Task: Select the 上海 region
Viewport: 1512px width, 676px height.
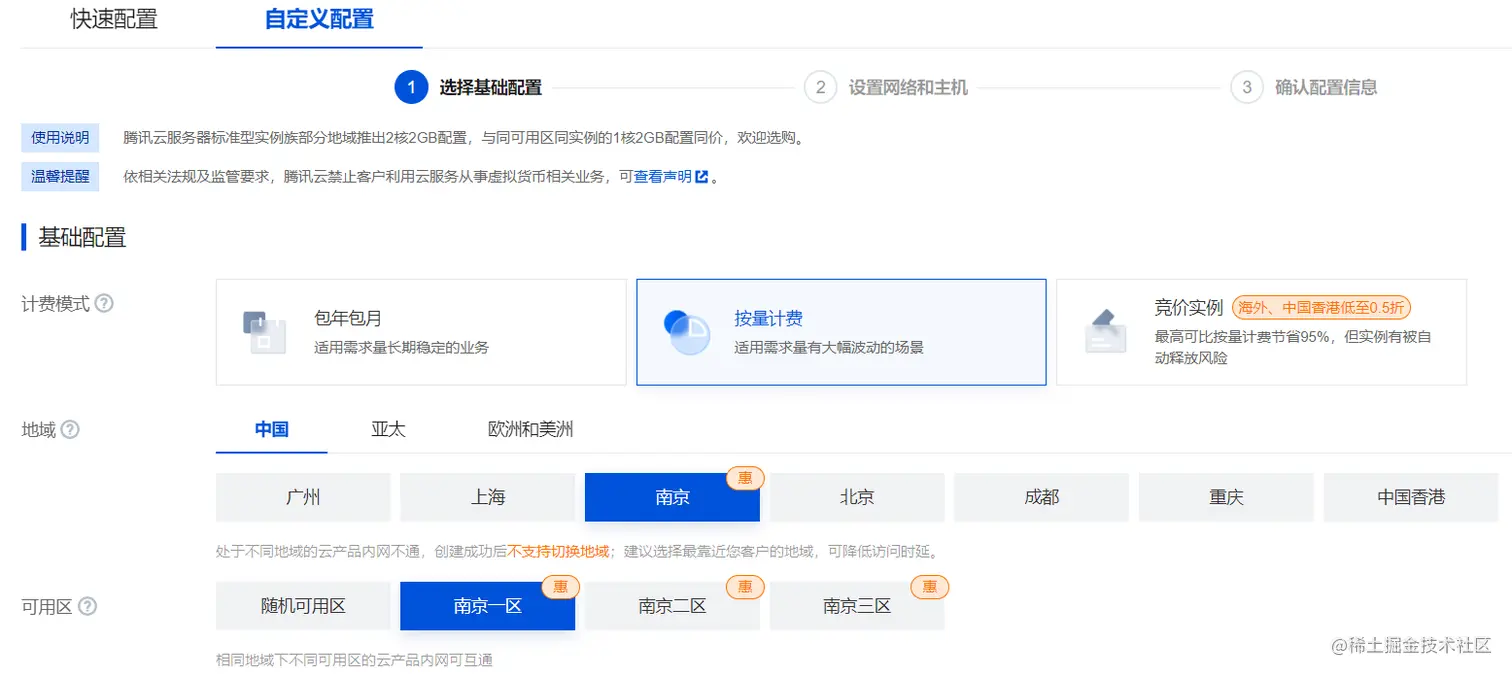Action: (x=488, y=497)
